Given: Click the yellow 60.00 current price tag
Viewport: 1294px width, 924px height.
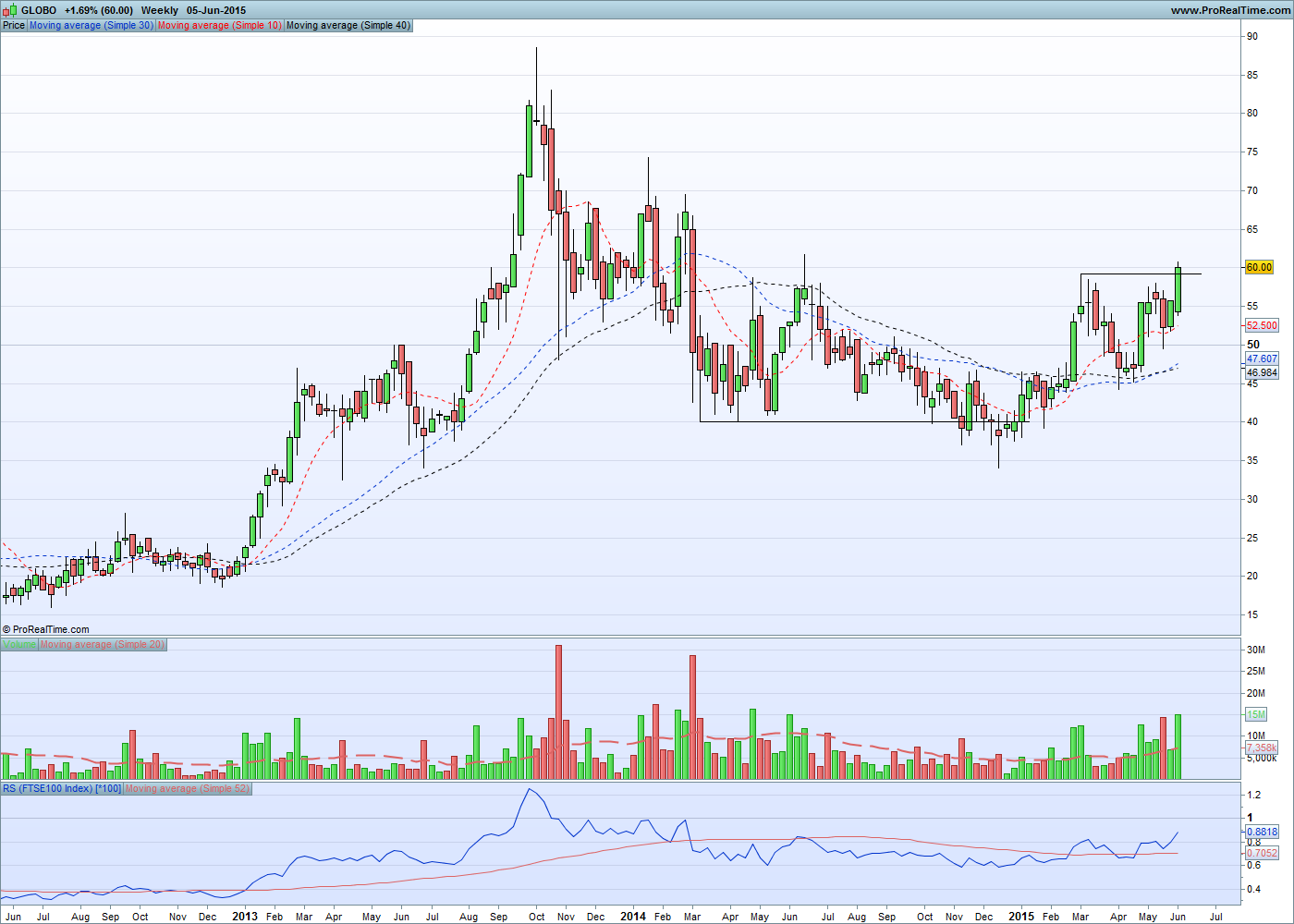Looking at the screenshot, I should [x=1259, y=267].
